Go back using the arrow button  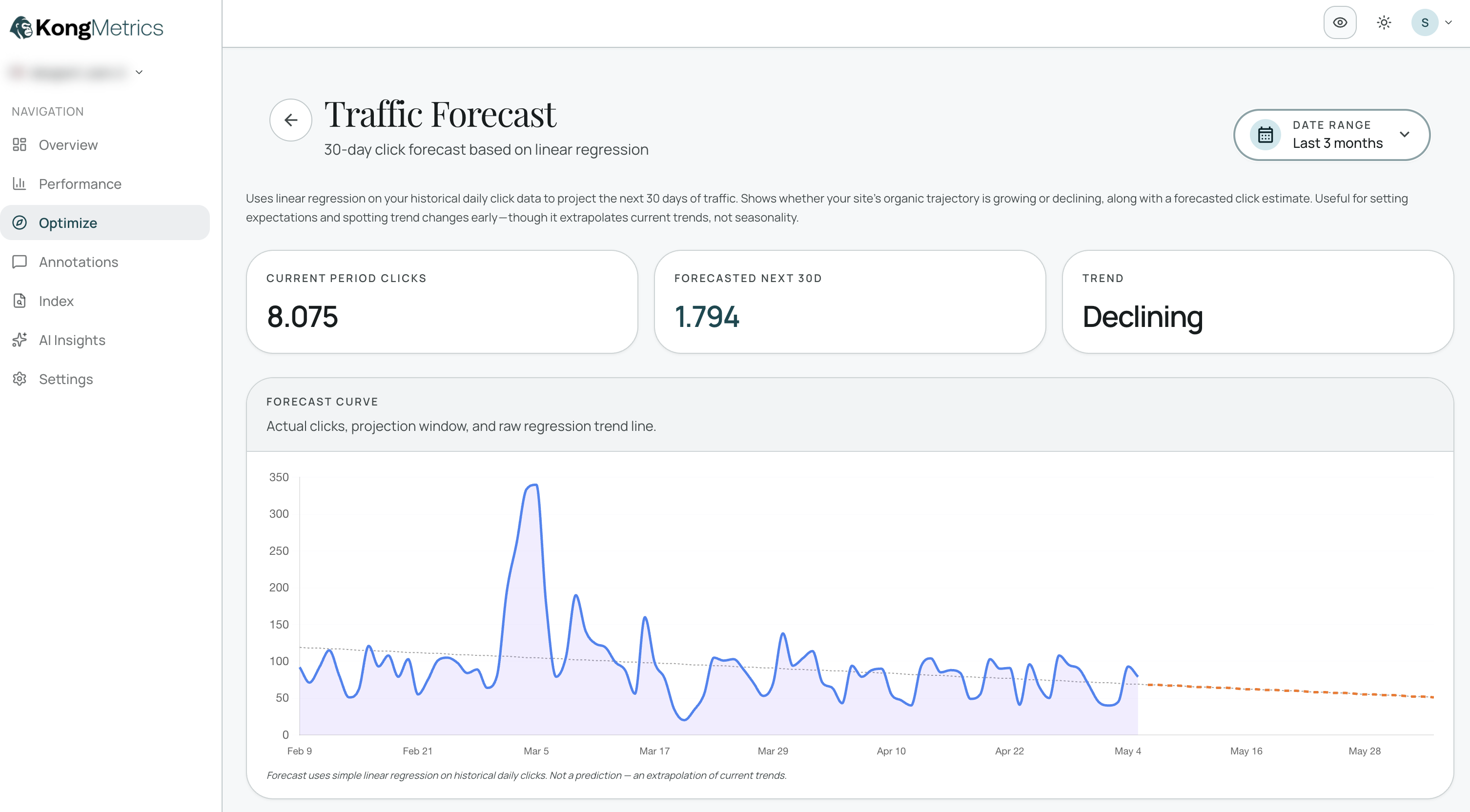(x=290, y=120)
